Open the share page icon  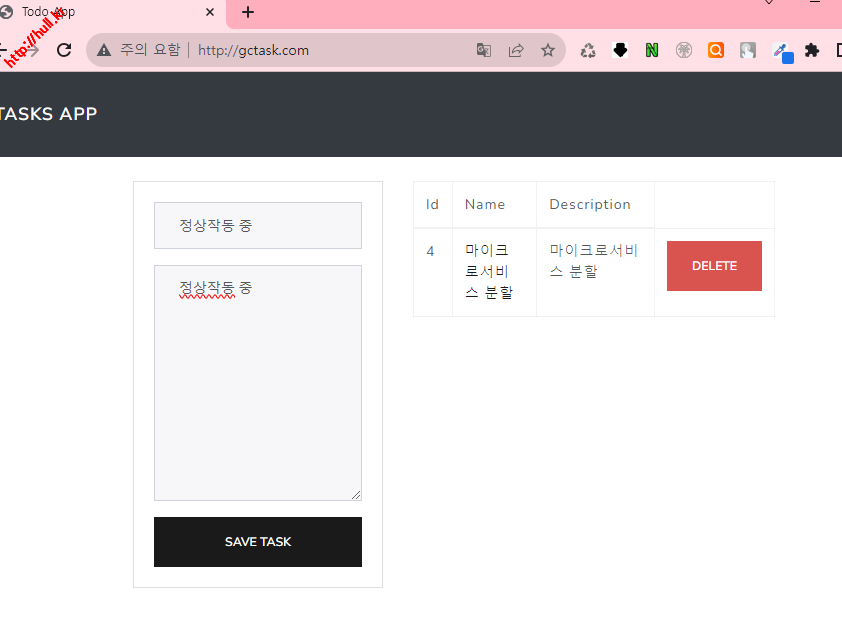(516, 50)
